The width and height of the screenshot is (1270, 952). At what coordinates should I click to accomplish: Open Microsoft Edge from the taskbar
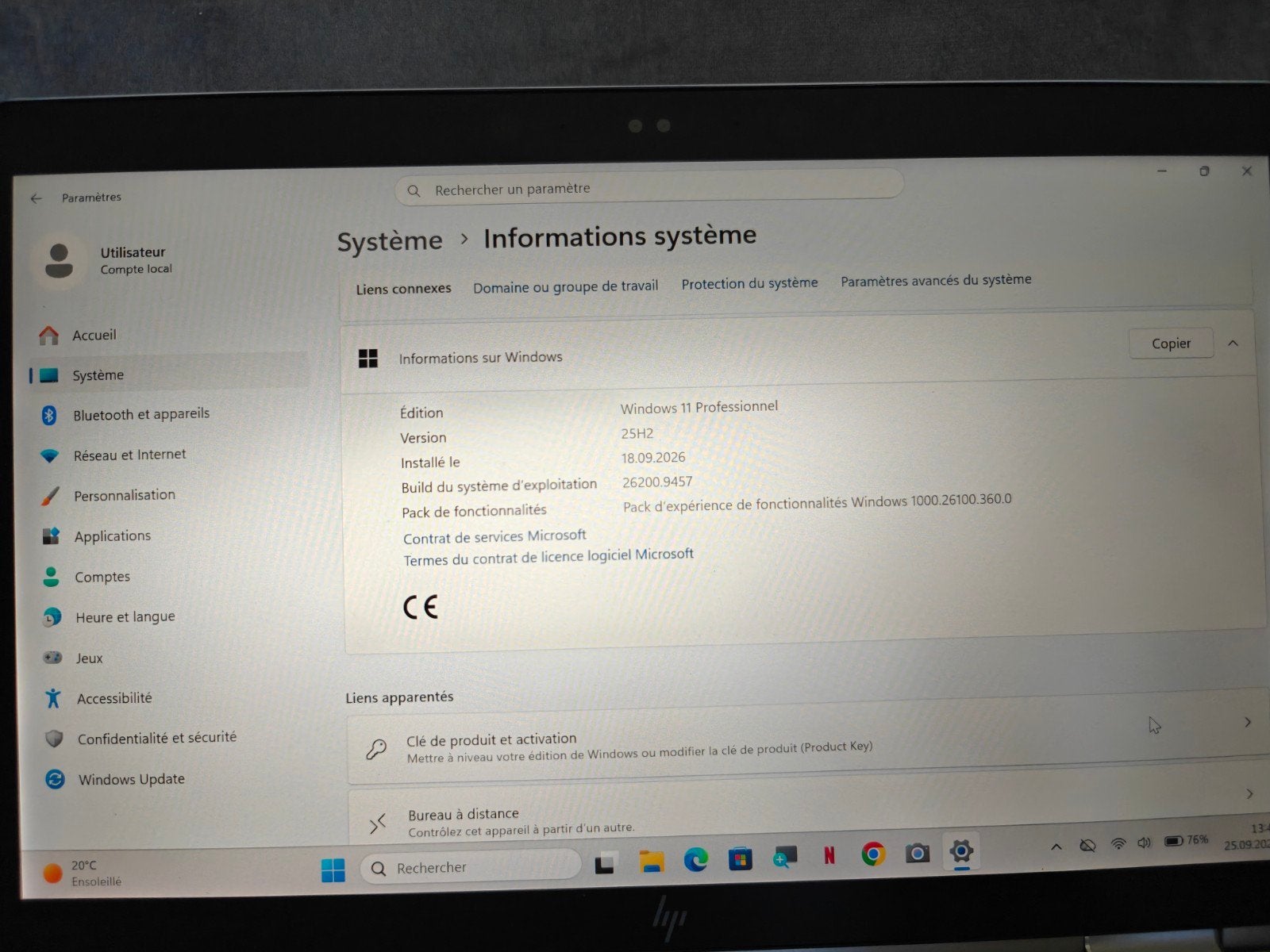(x=696, y=859)
